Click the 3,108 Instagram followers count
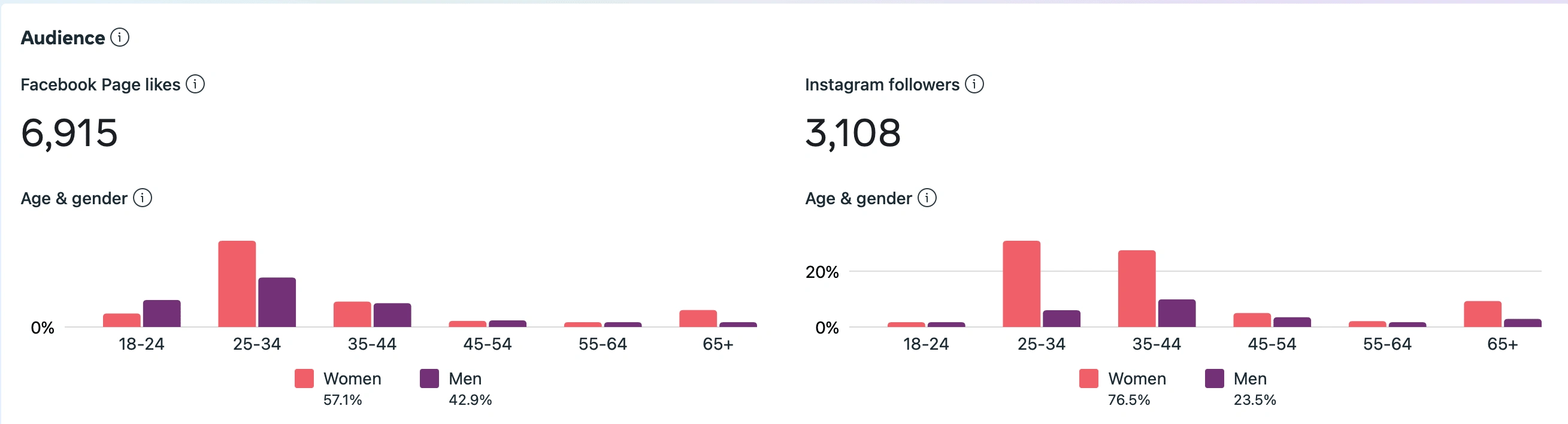Viewport: 1568px width, 424px height. point(852,133)
